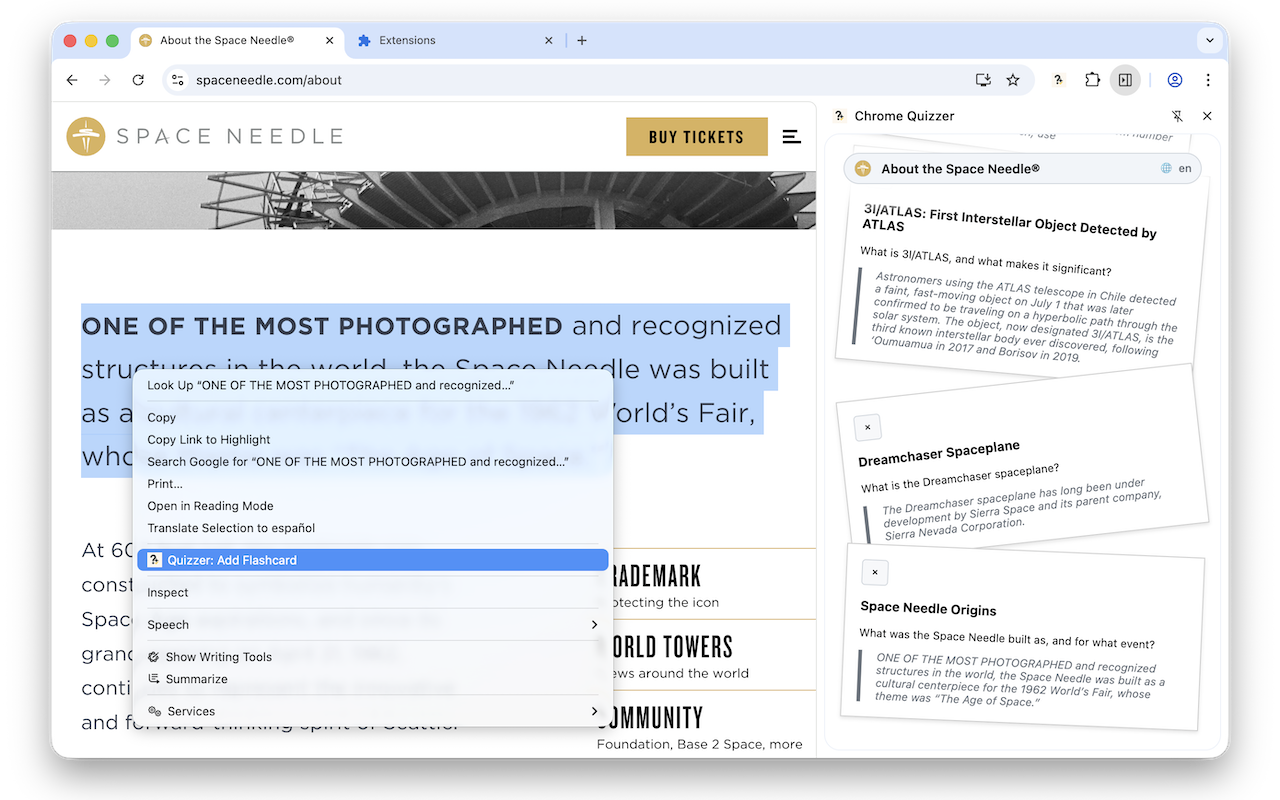Click the side panel icon in the toolbar

pos(1126,80)
